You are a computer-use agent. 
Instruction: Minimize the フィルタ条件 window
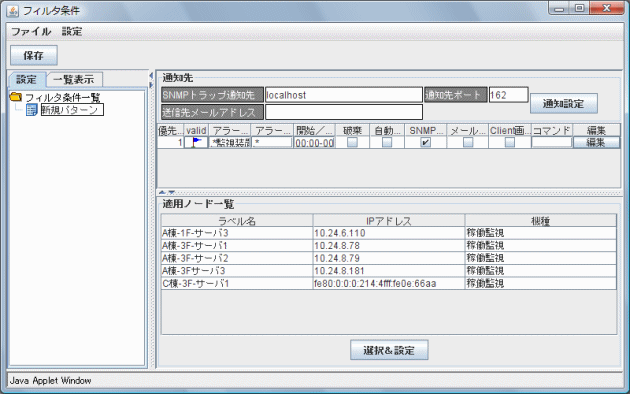point(559,8)
